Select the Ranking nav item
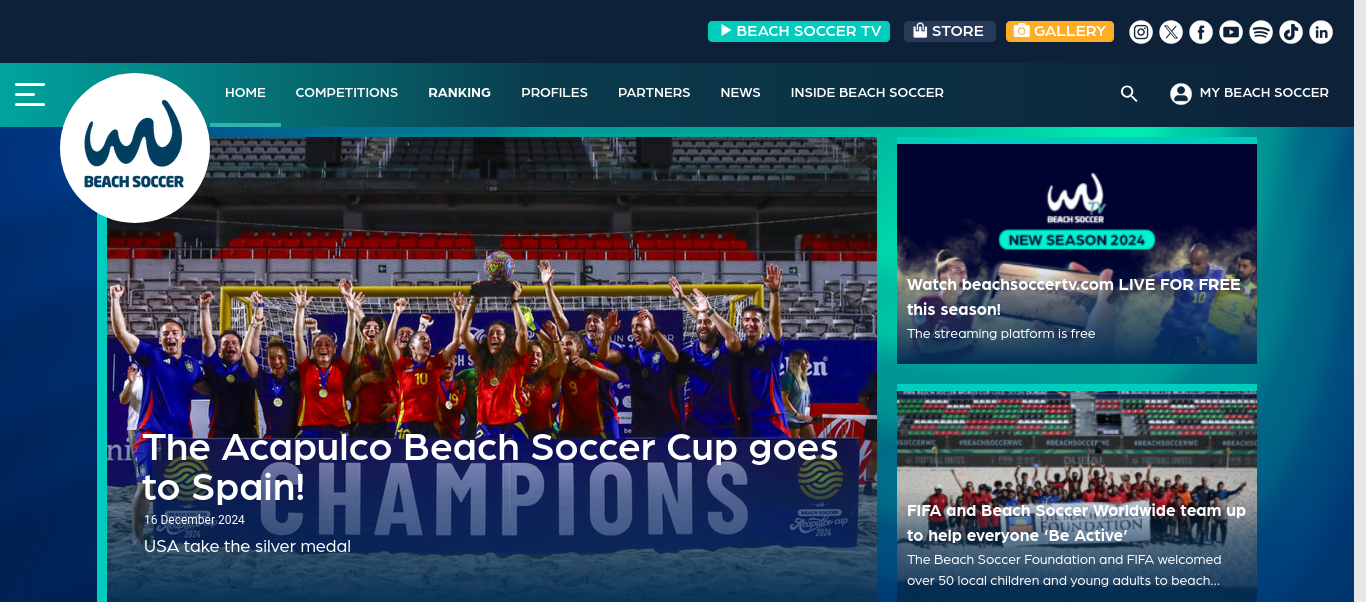 [x=460, y=93]
